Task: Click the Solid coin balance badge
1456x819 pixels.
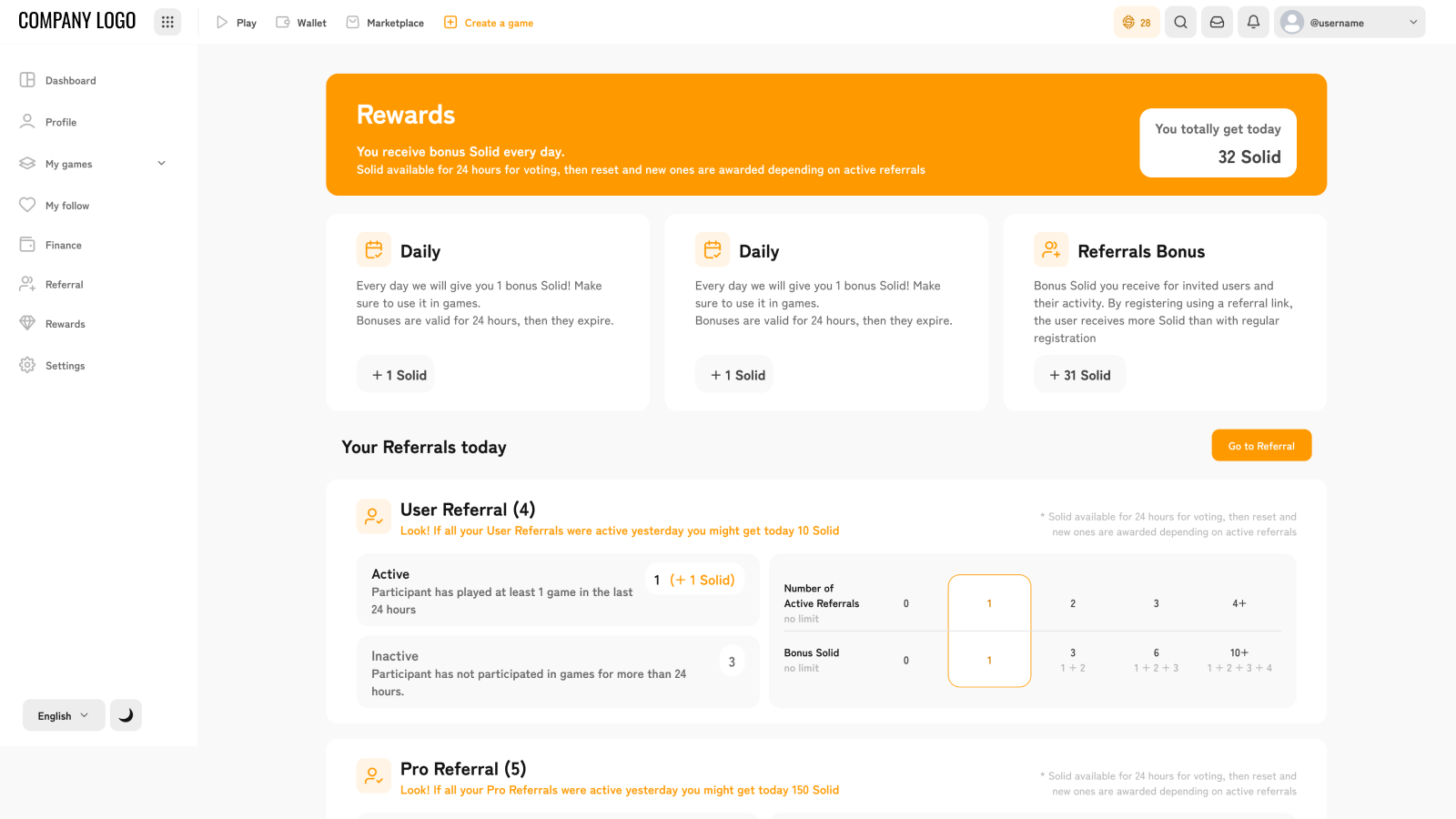Action: pos(1137,22)
